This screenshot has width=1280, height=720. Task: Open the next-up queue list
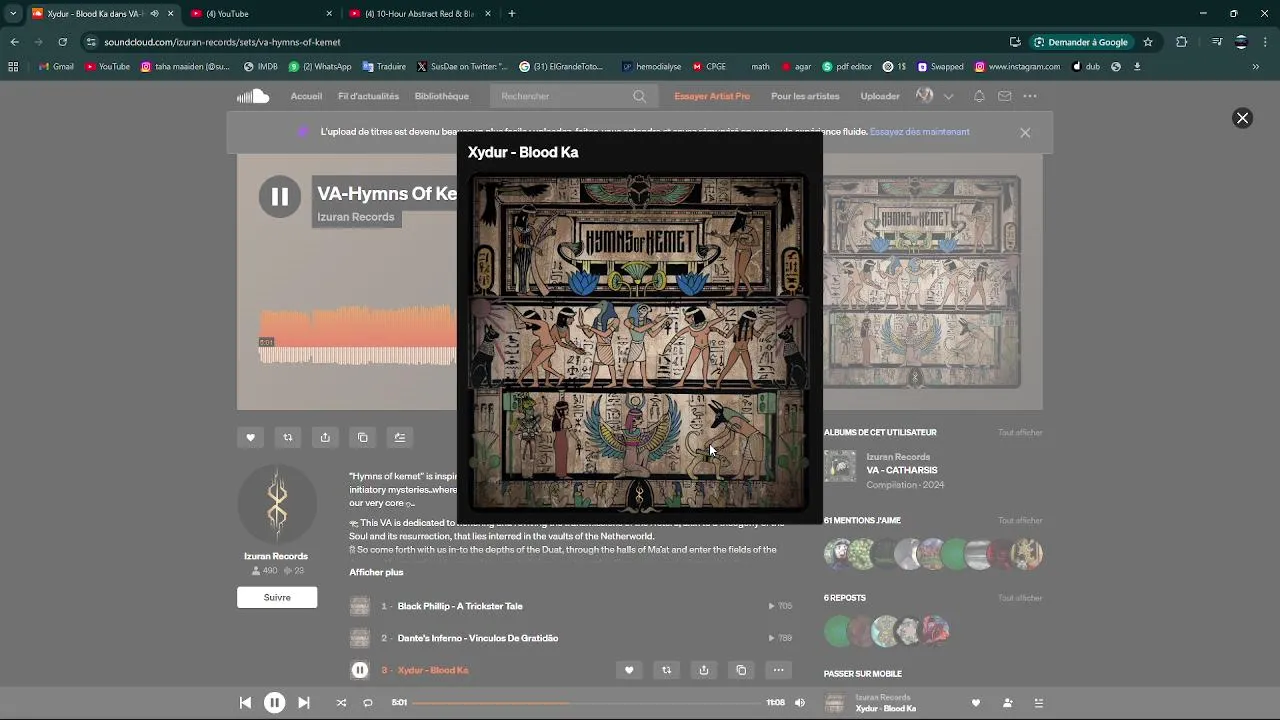click(x=1038, y=703)
